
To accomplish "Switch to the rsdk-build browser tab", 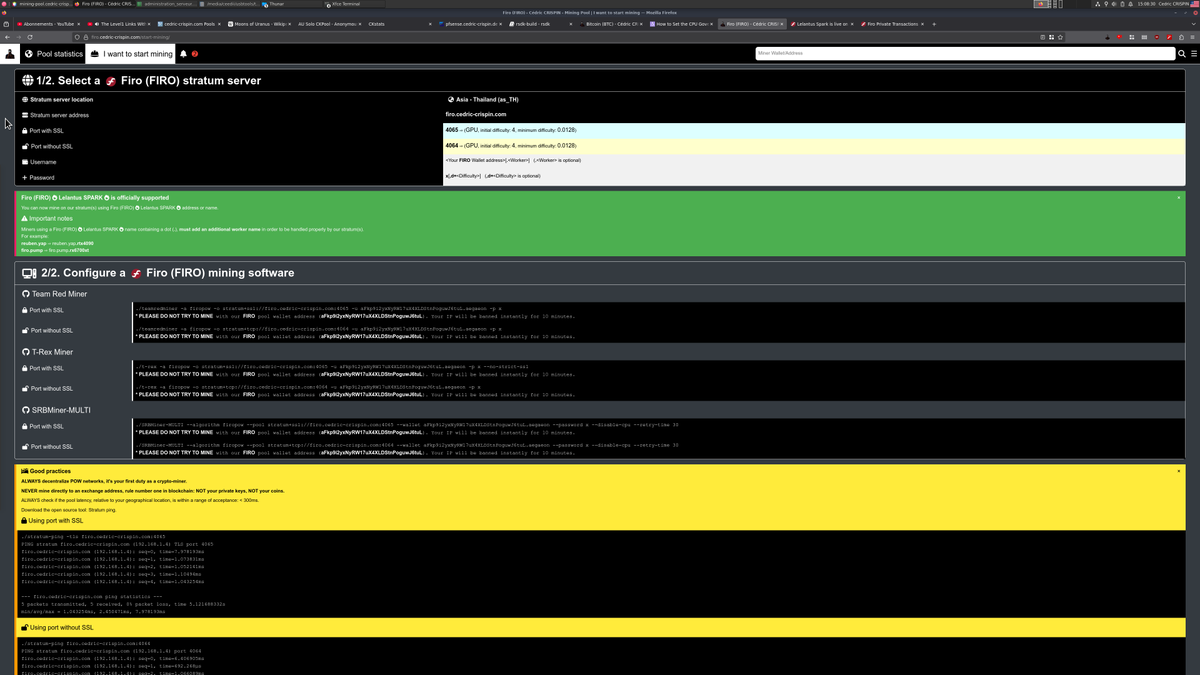I will [539, 24].
